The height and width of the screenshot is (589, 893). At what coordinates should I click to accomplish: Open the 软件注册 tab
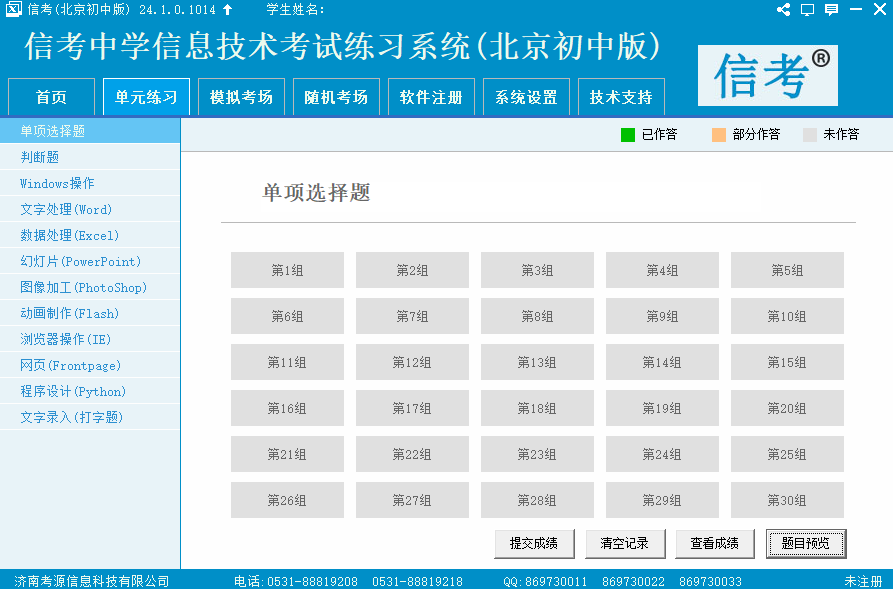[431, 97]
